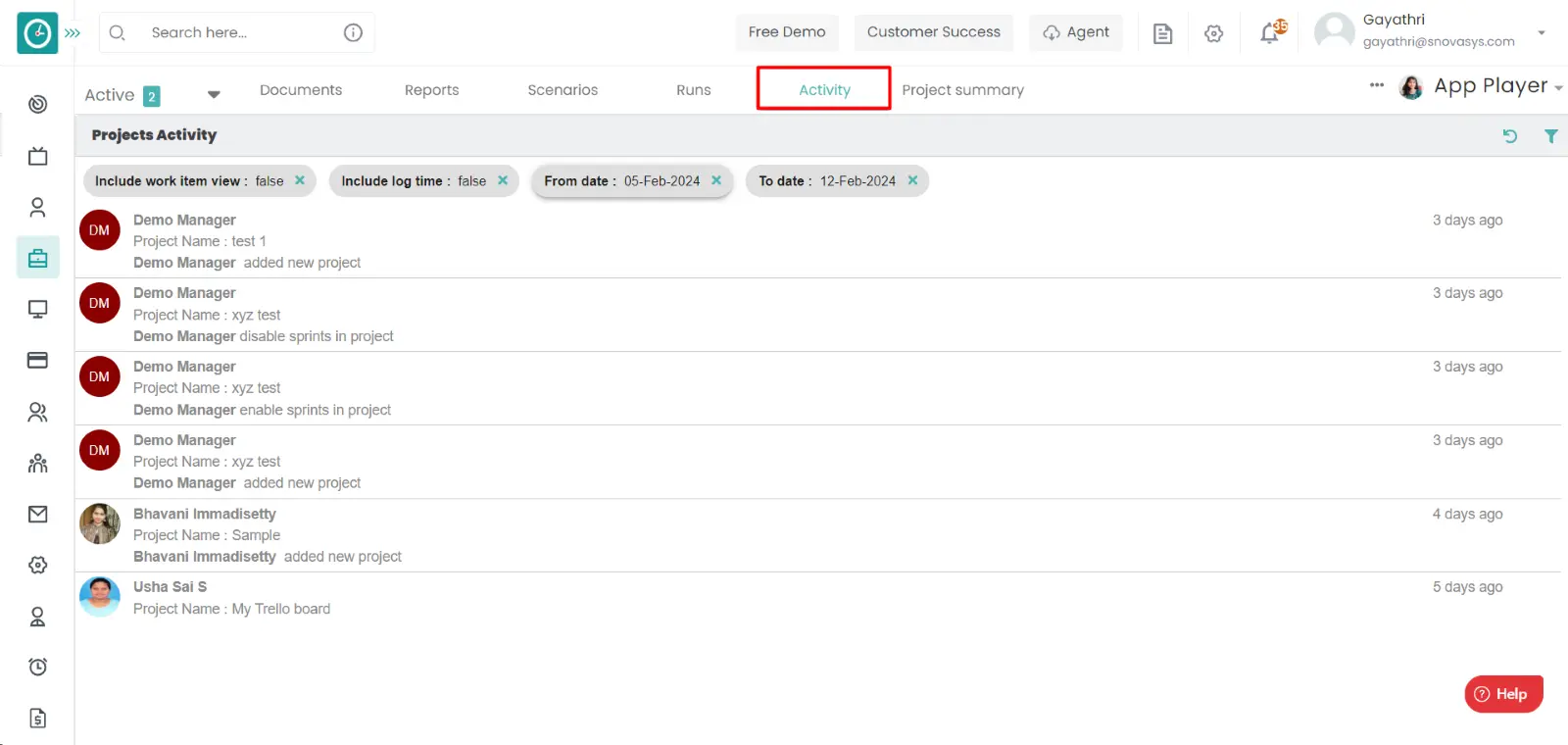Click '5 days ago' timestamp

pos(1467,587)
